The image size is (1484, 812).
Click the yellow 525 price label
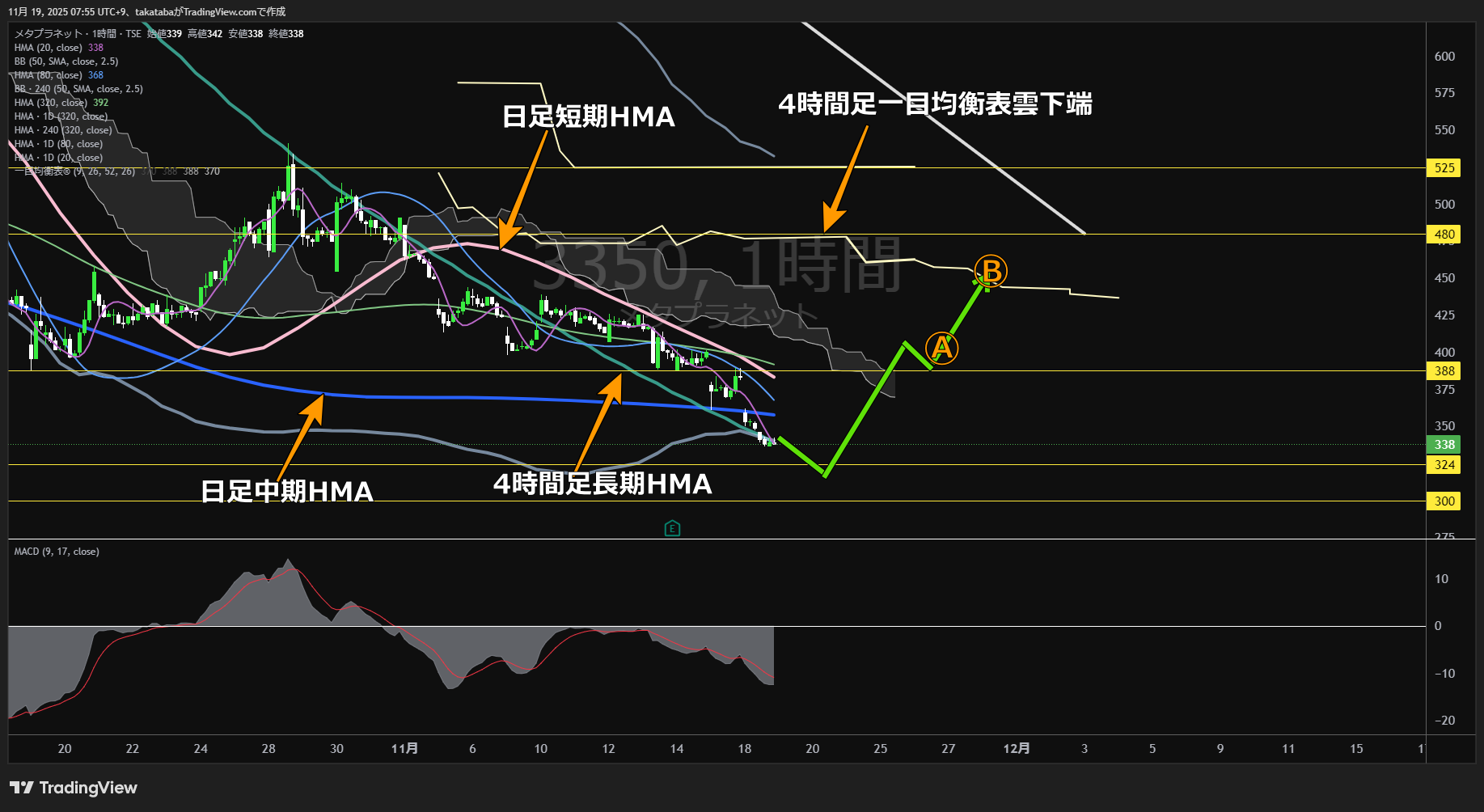[x=1444, y=168]
